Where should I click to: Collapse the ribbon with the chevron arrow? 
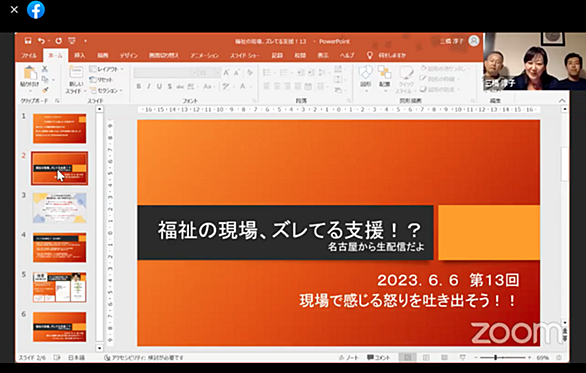coord(562,101)
